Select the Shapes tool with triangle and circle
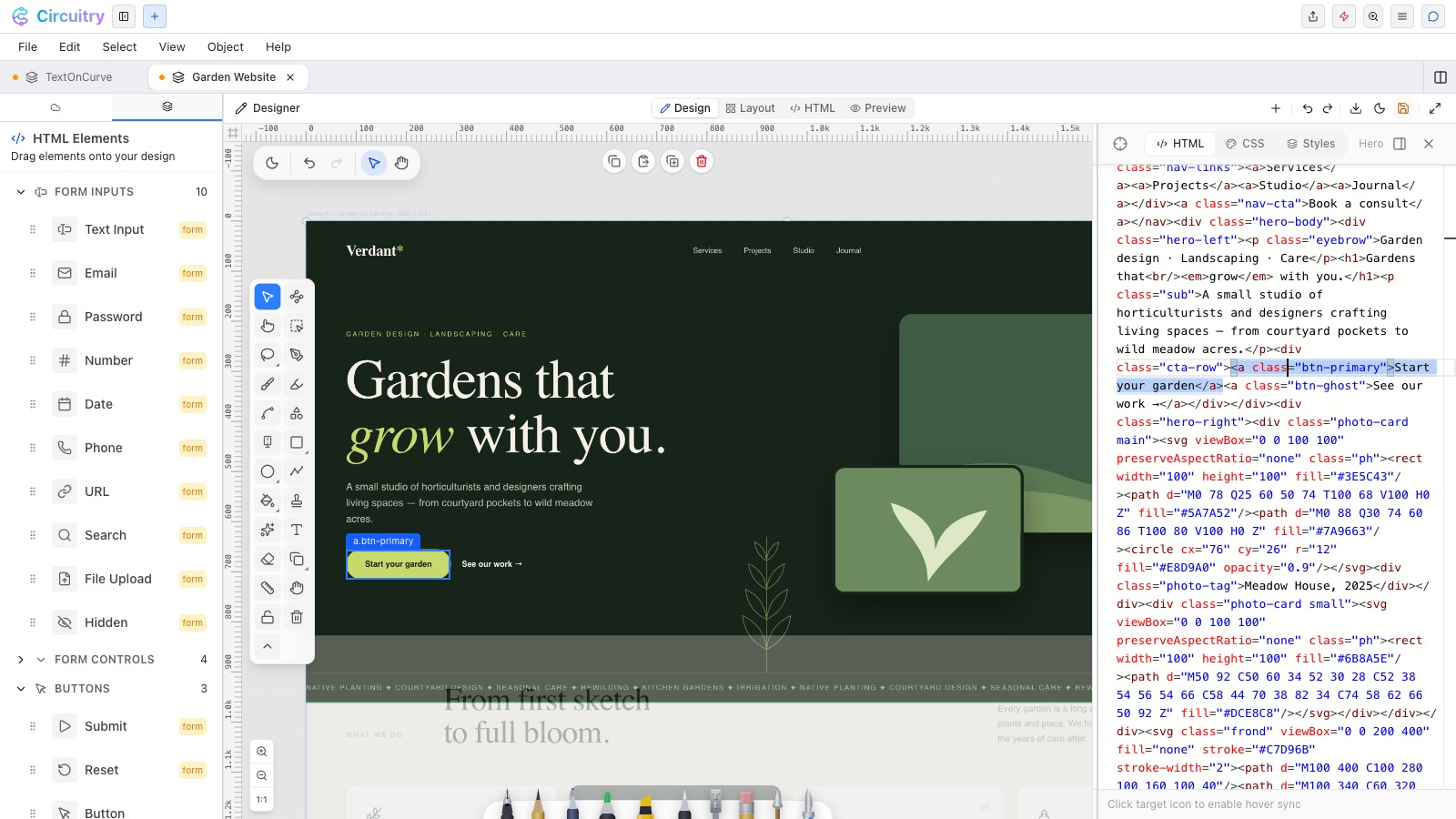 tap(297, 413)
